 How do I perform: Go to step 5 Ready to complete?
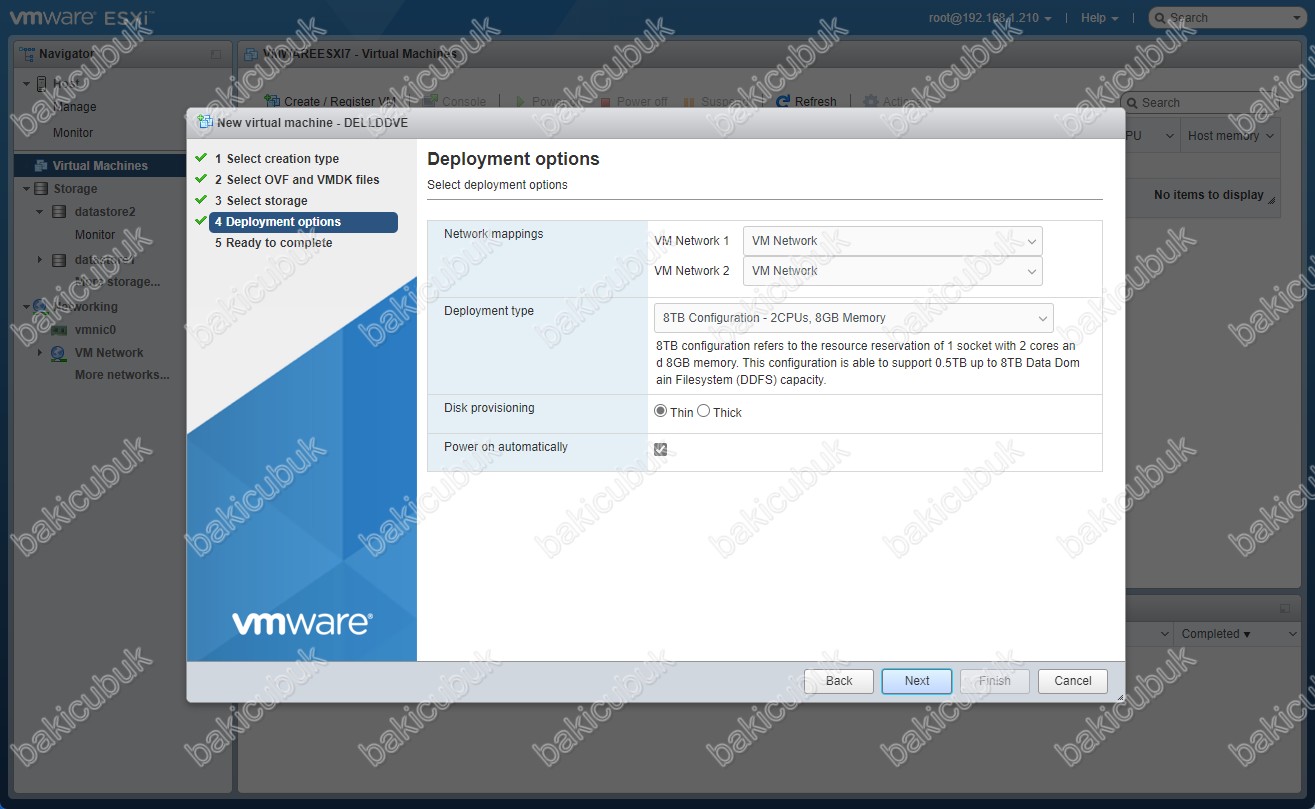[273, 243]
